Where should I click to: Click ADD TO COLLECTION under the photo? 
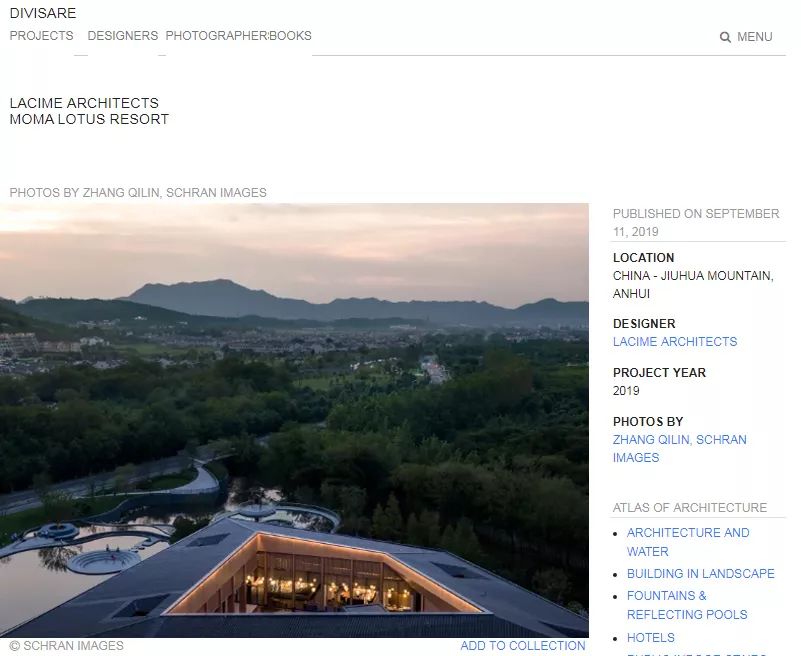(x=523, y=646)
